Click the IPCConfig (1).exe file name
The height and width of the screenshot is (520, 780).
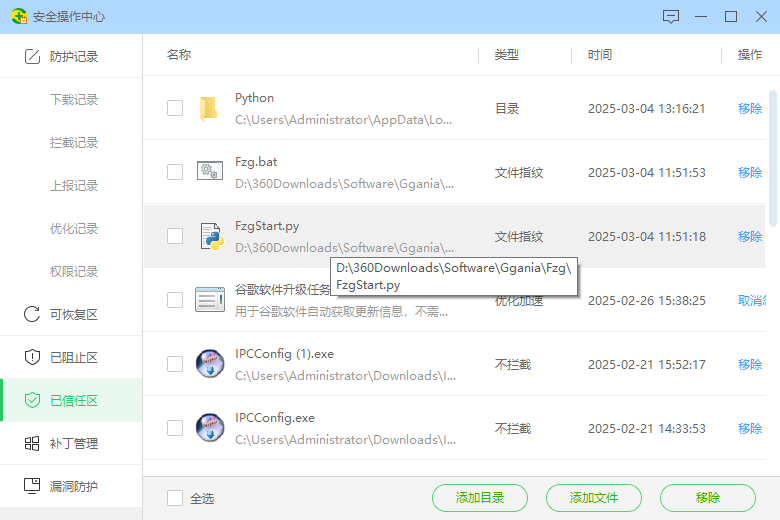click(285, 354)
